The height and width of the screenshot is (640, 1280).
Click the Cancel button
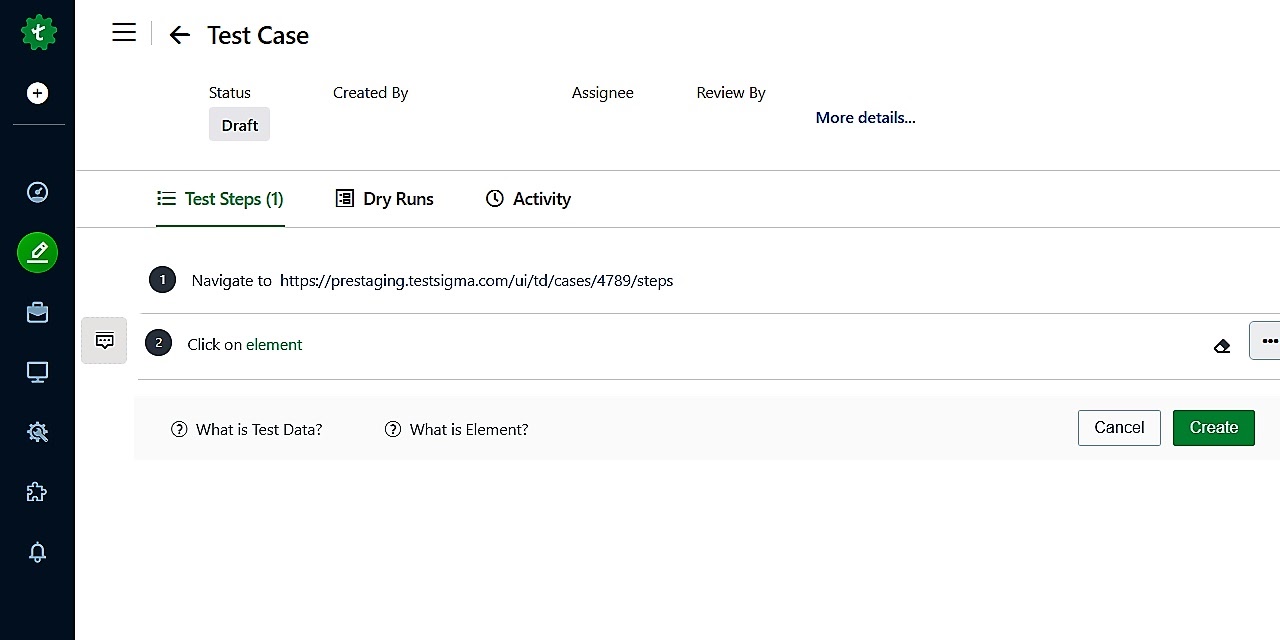(x=1119, y=427)
